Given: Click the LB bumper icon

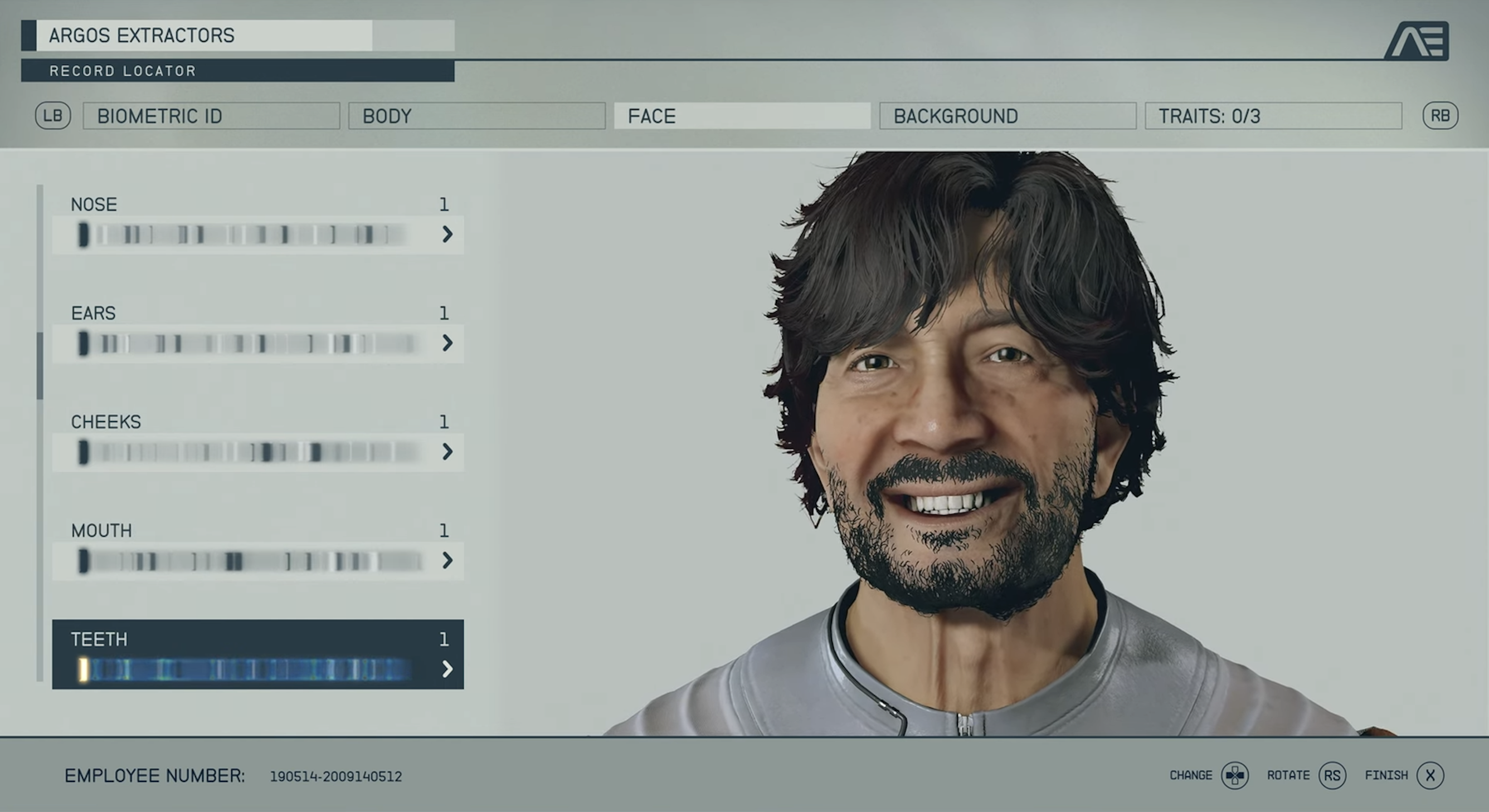Looking at the screenshot, I should pos(52,115).
